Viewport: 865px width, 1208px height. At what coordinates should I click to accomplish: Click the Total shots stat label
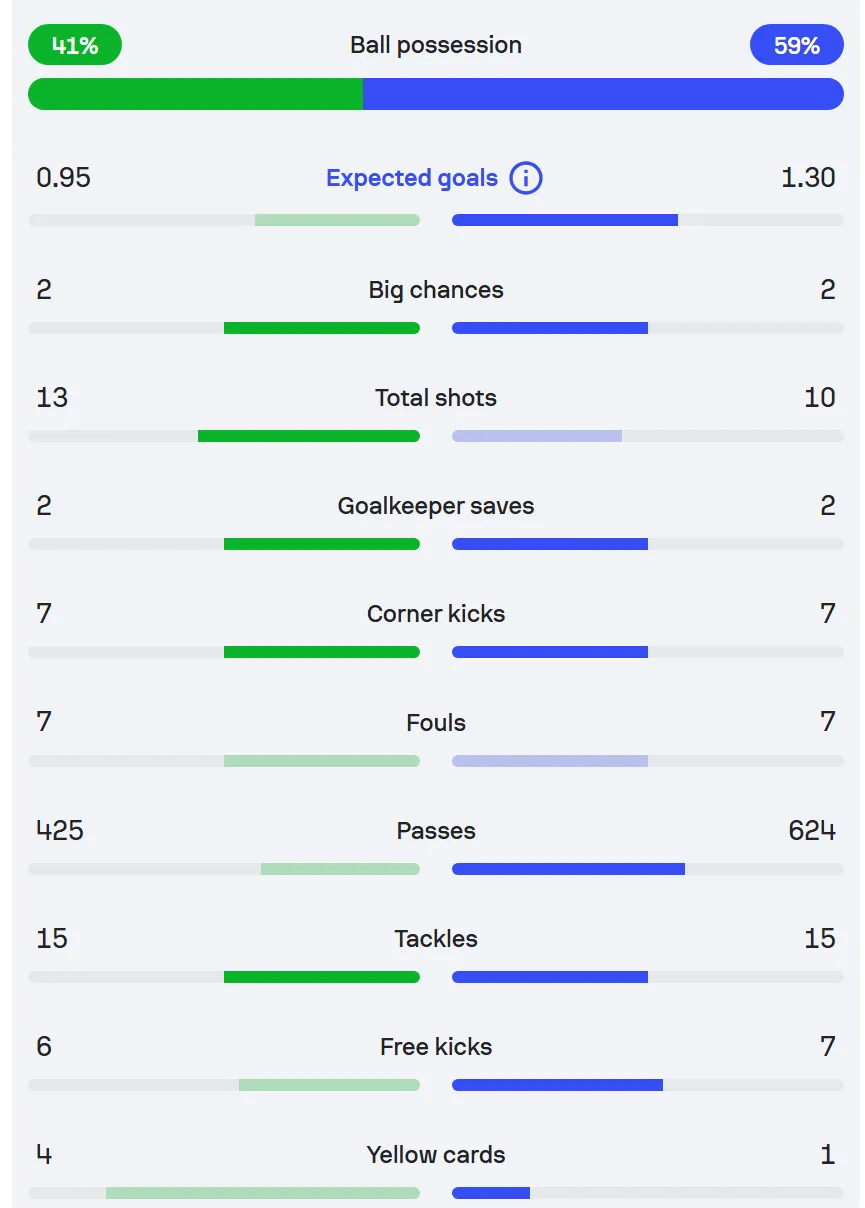436,398
